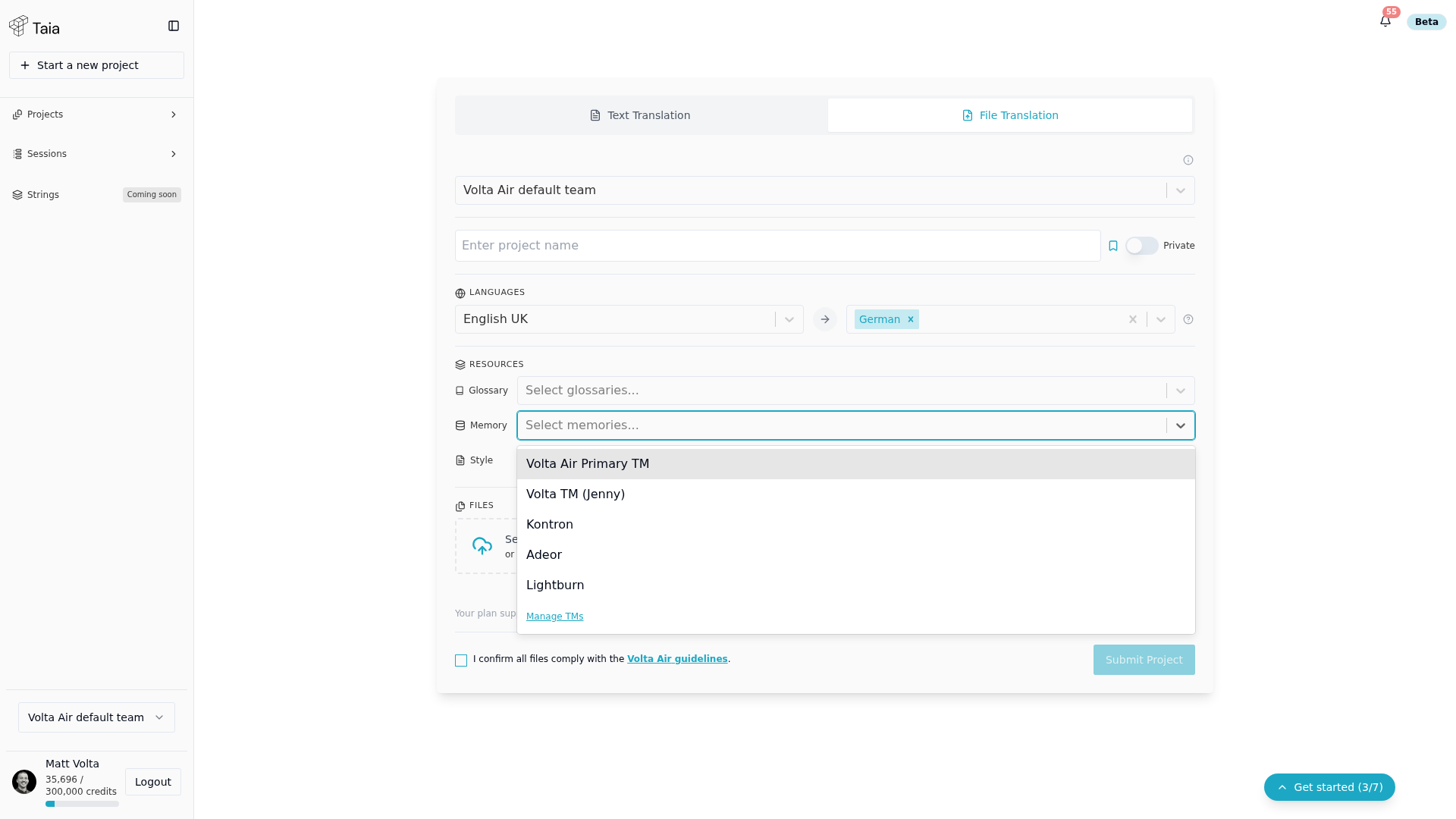This screenshot has width=1456, height=819.
Task: Click Submit Project button
Action: coord(1144,660)
